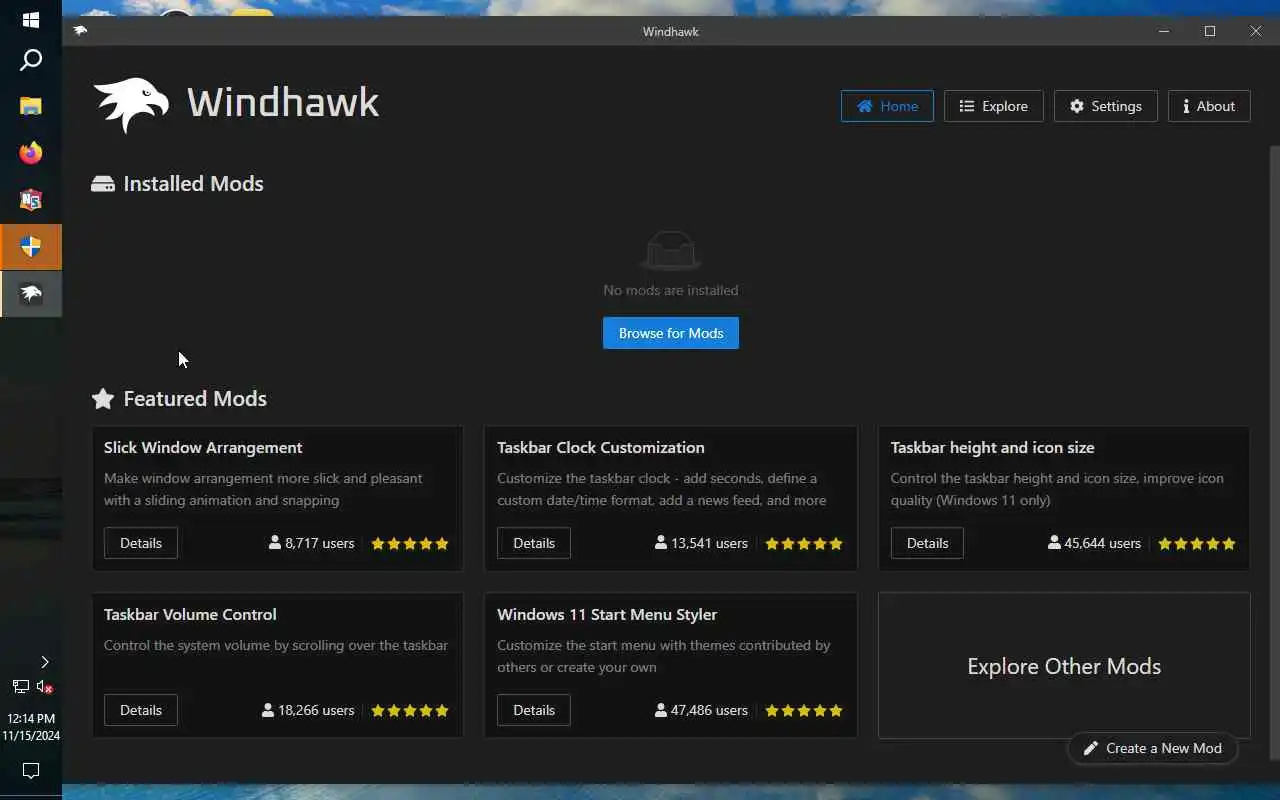This screenshot has height=800, width=1280.
Task: Open Firefox from the taskbar
Action: pyautogui.click(x=31, y=153)
